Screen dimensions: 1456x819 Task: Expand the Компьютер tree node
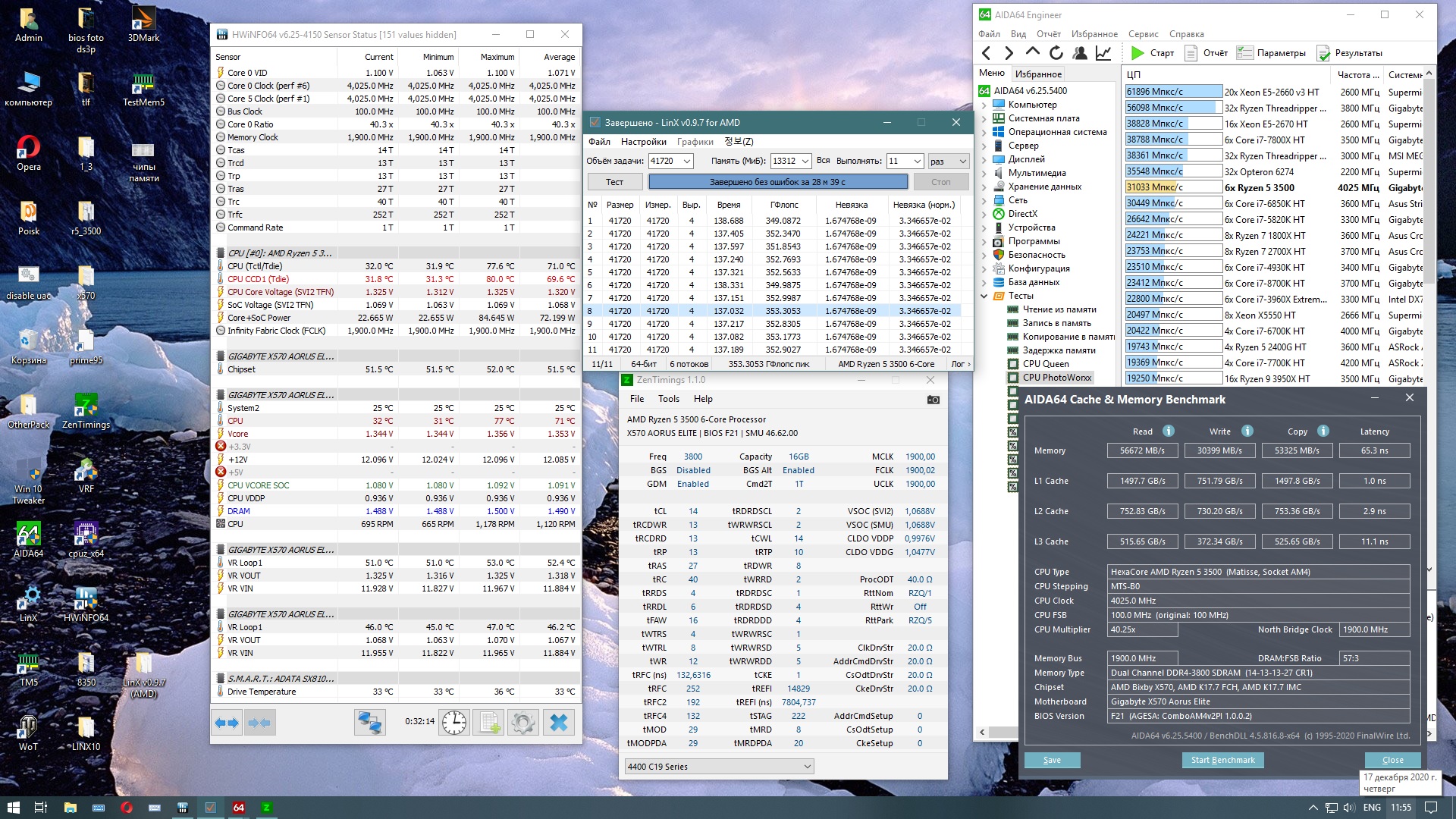(x=984, y=105)
